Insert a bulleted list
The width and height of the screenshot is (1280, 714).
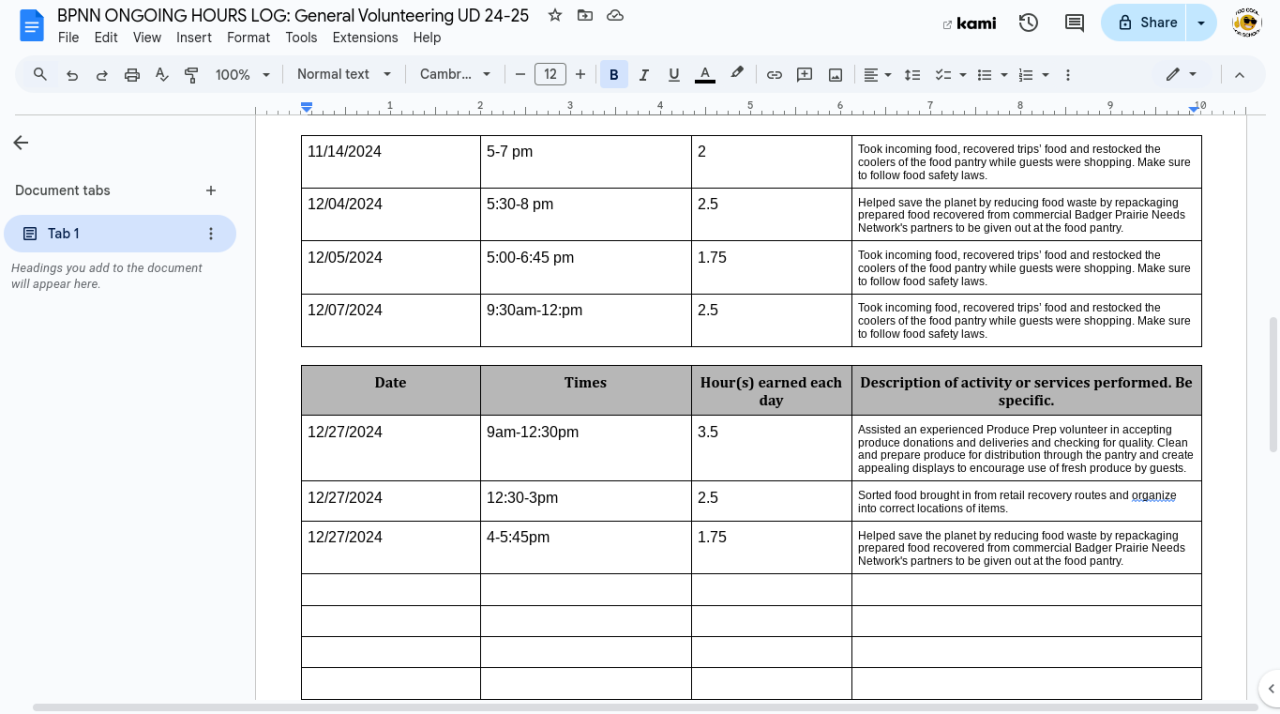984,74
